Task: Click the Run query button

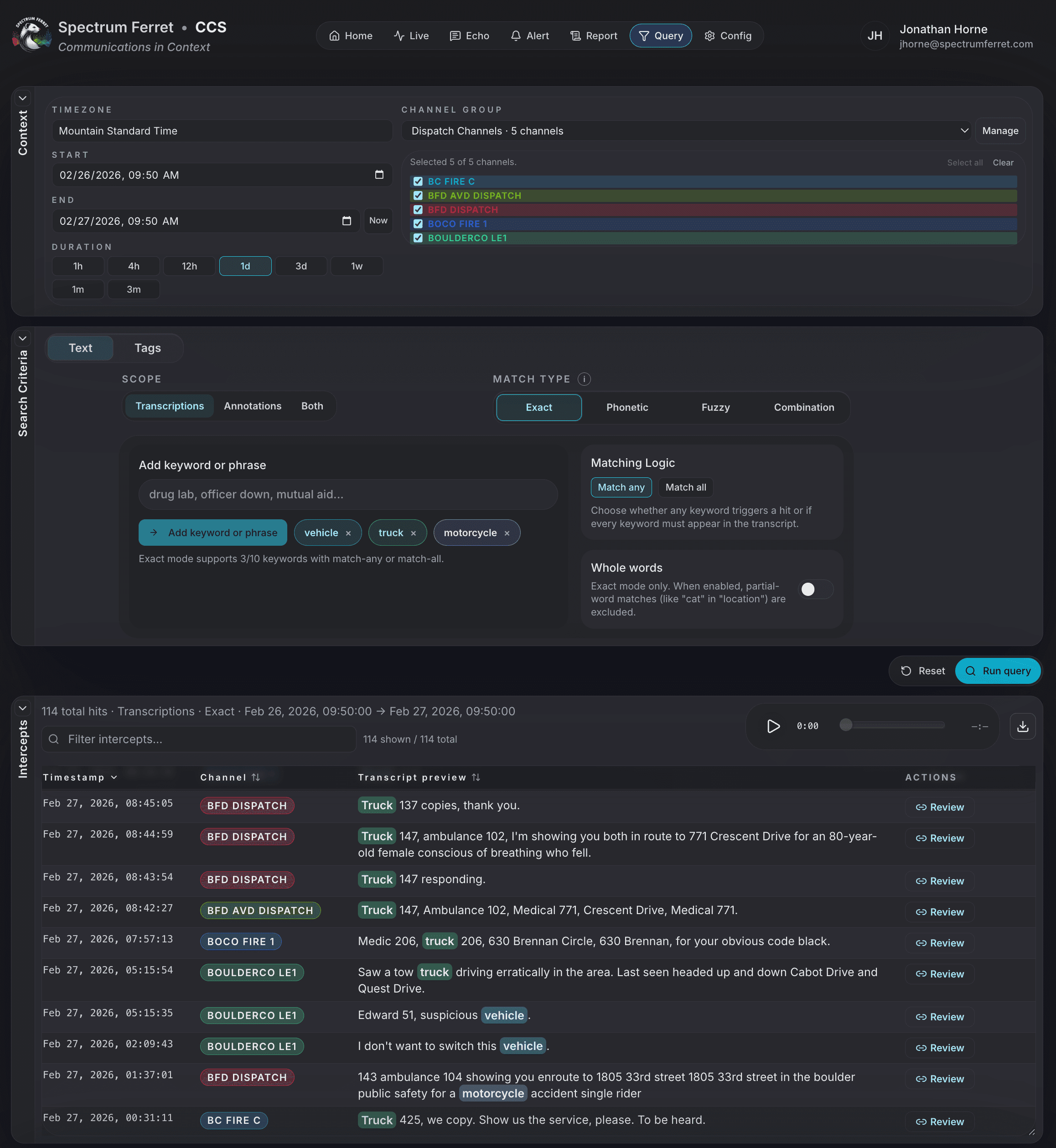Action: coord(998,671)
